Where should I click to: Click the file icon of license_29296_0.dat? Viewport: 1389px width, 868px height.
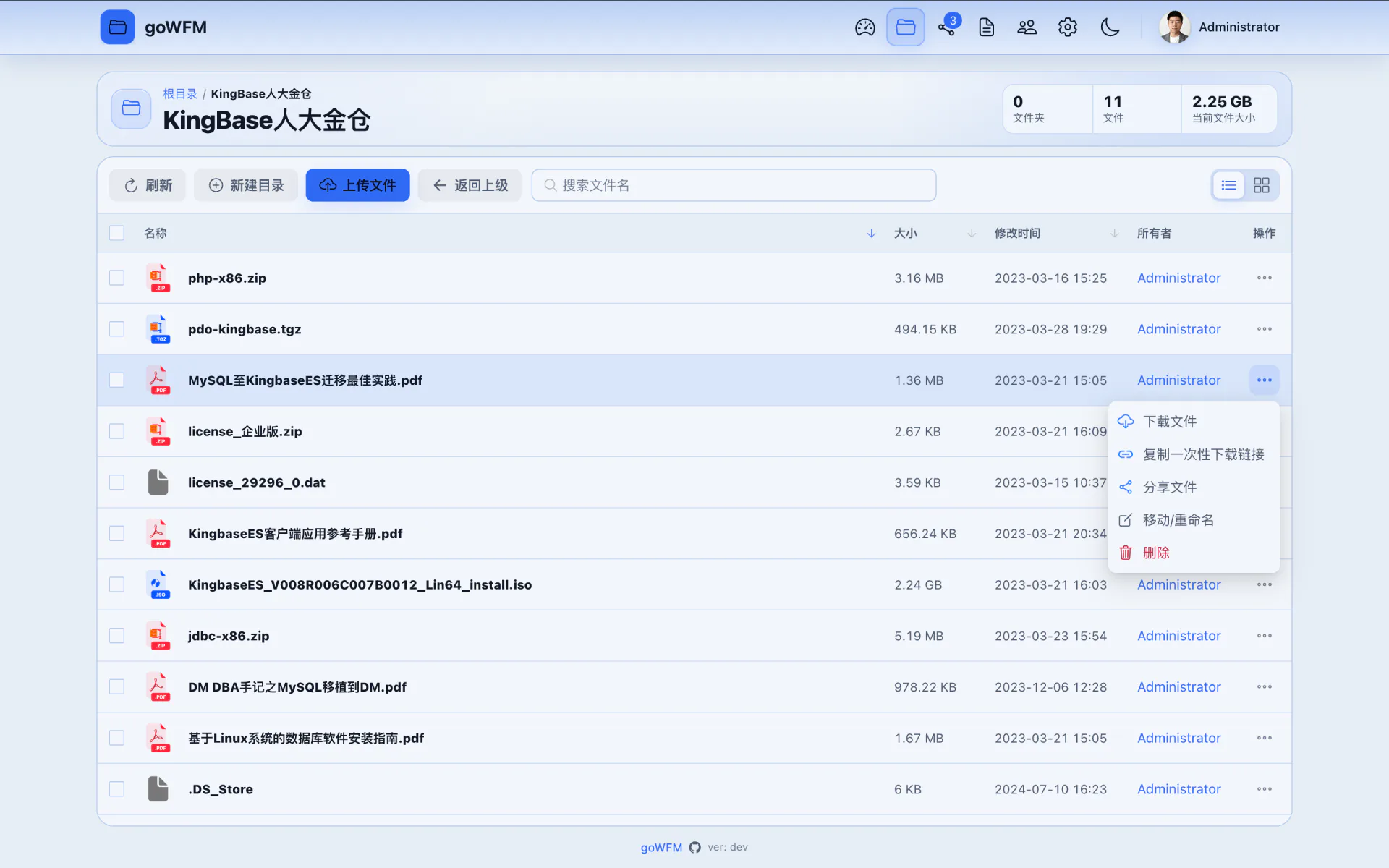pyautogui.click(x=158, y=482)
